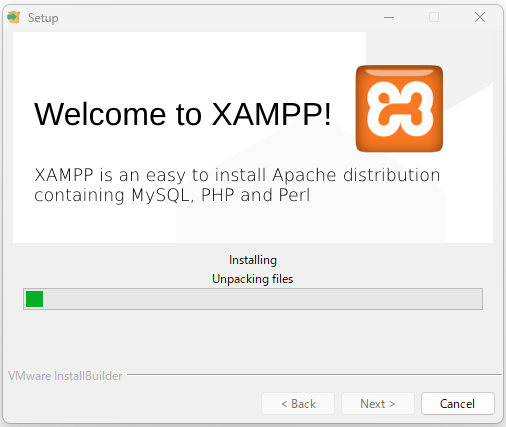Cancel the XAMPP installation

tap(458, 404)
